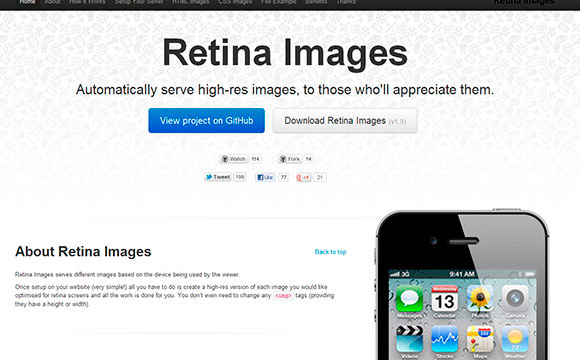Click the About Retina Images heading
The height and width of the screenshot is (360, 580).
click(83, 252)
